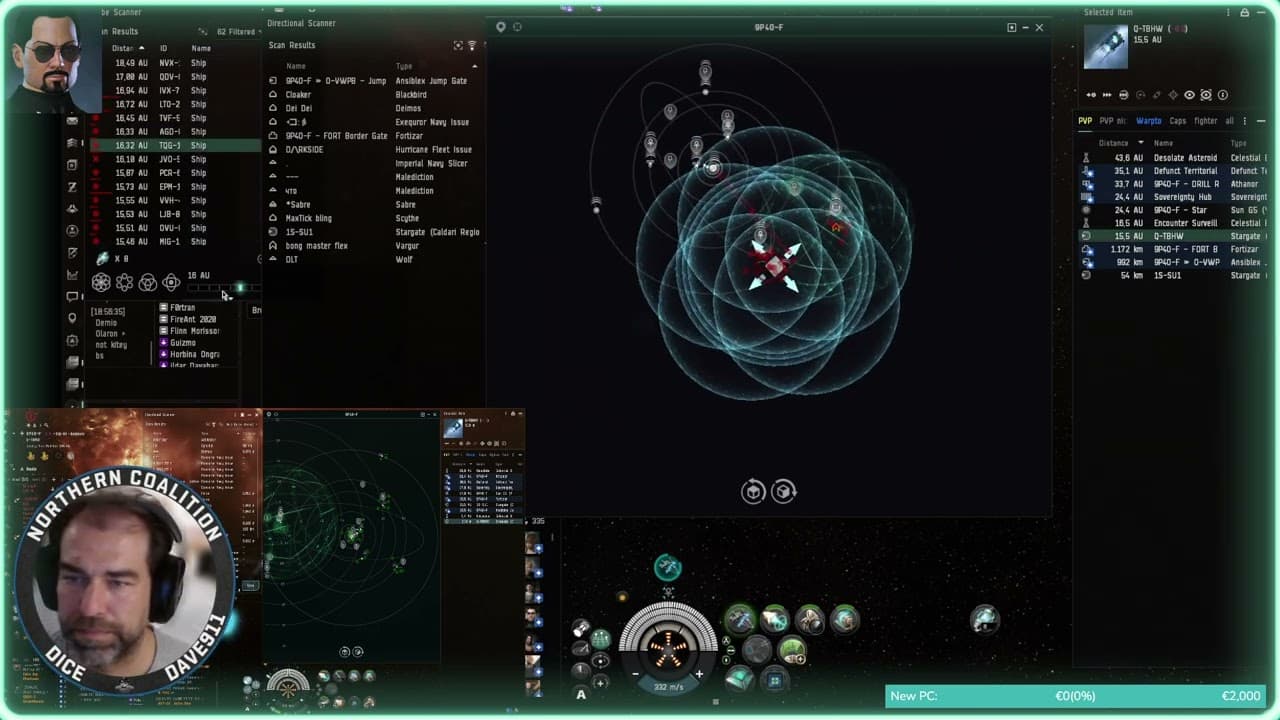The height and width of the screenshot is (720, 1280).
Task: Open the map pin icon in Neocom sidebar
Action: (x=72, y=319)
